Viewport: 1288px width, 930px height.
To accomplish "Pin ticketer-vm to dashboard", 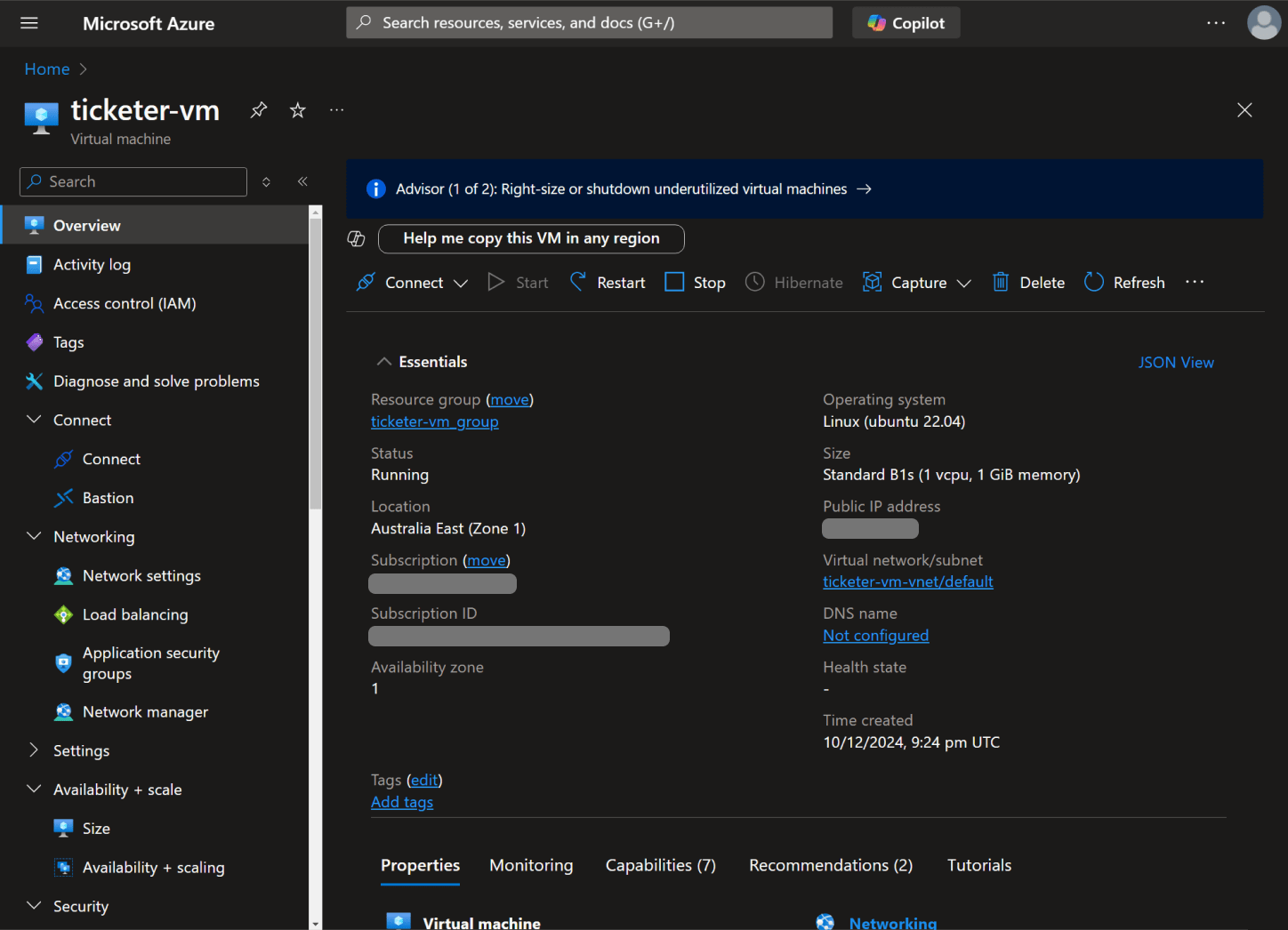I will 259,110.
